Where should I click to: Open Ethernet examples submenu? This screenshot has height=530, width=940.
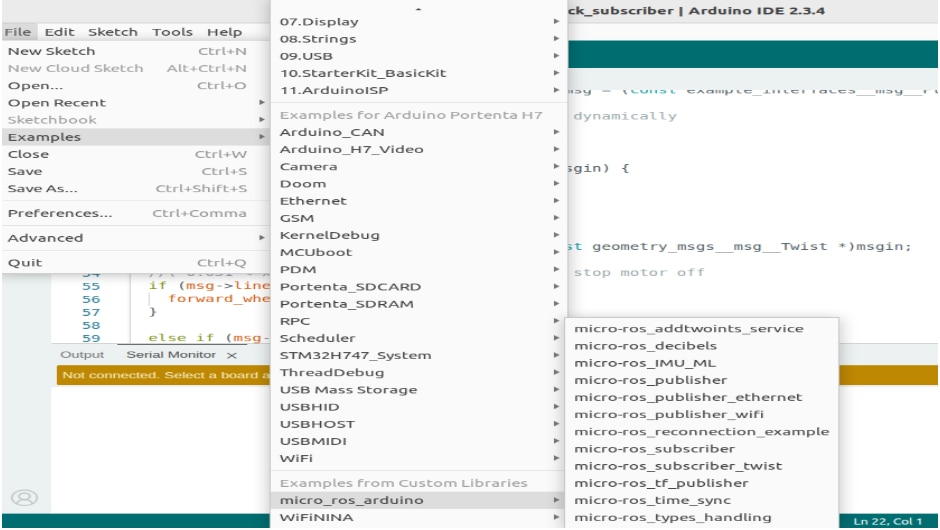click(x=418, y=200)
